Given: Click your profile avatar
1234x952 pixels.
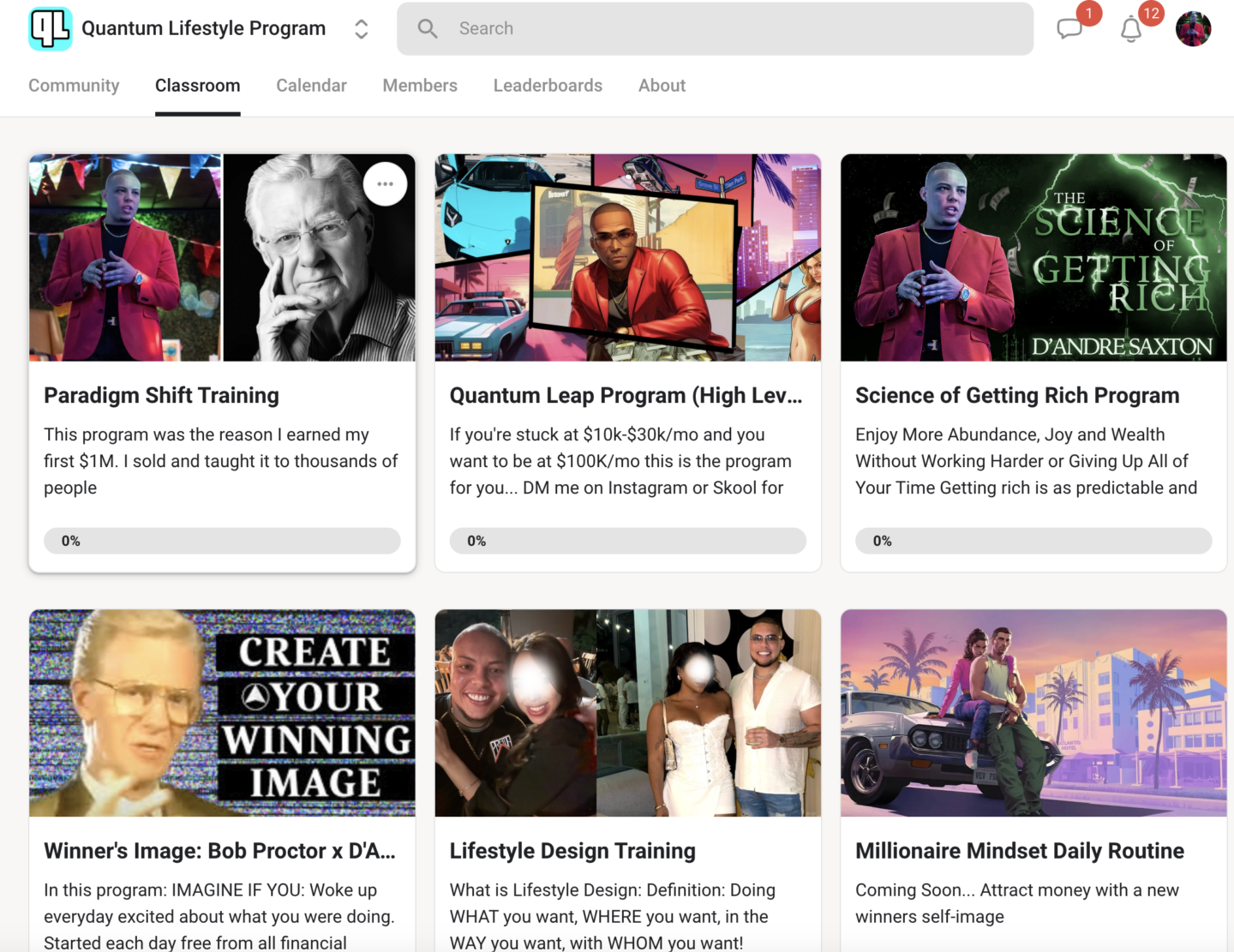Looking at the screenshot, I should (1193, 28).
